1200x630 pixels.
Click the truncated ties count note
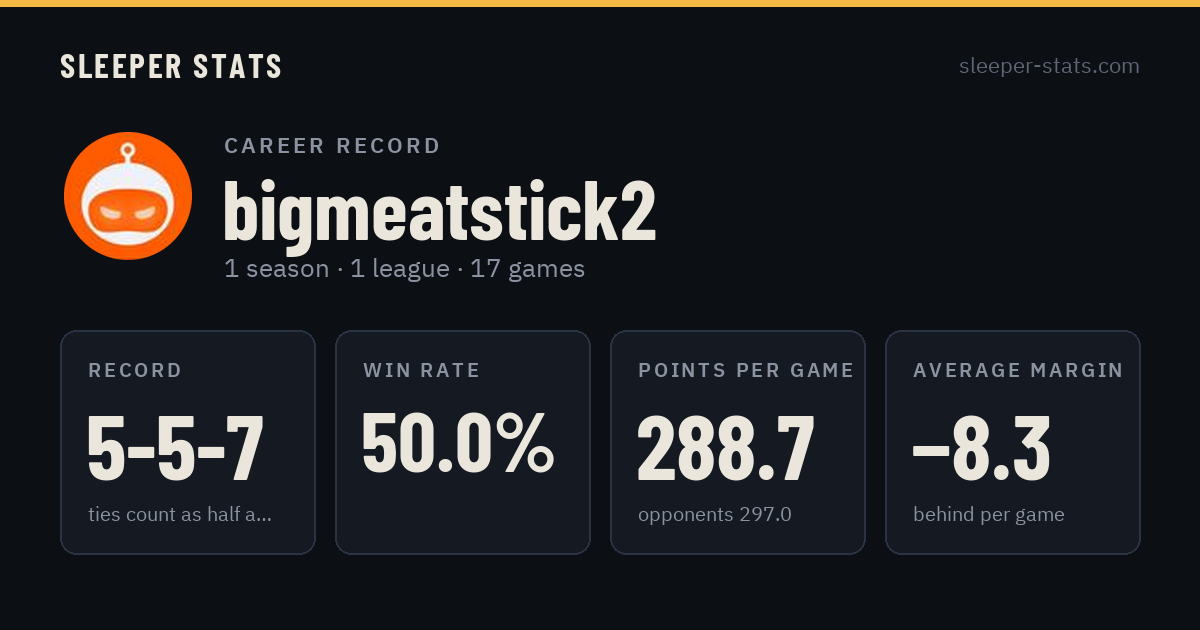point(180,515)
